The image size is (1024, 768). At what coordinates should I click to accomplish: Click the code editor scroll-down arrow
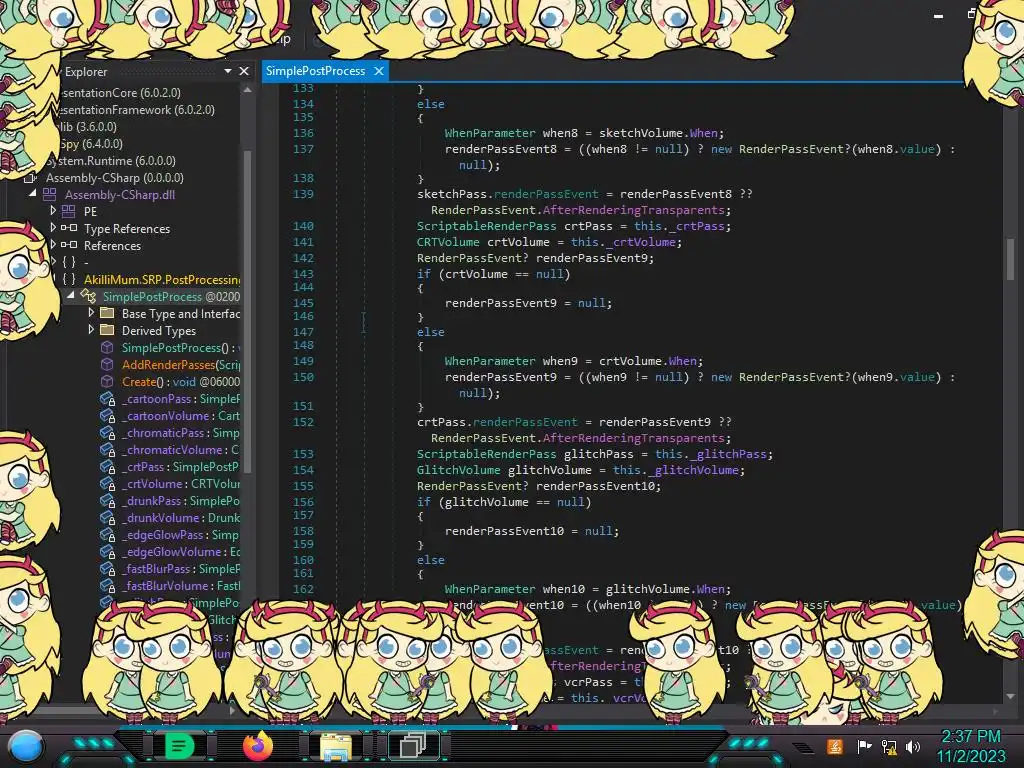[1010, 696]
